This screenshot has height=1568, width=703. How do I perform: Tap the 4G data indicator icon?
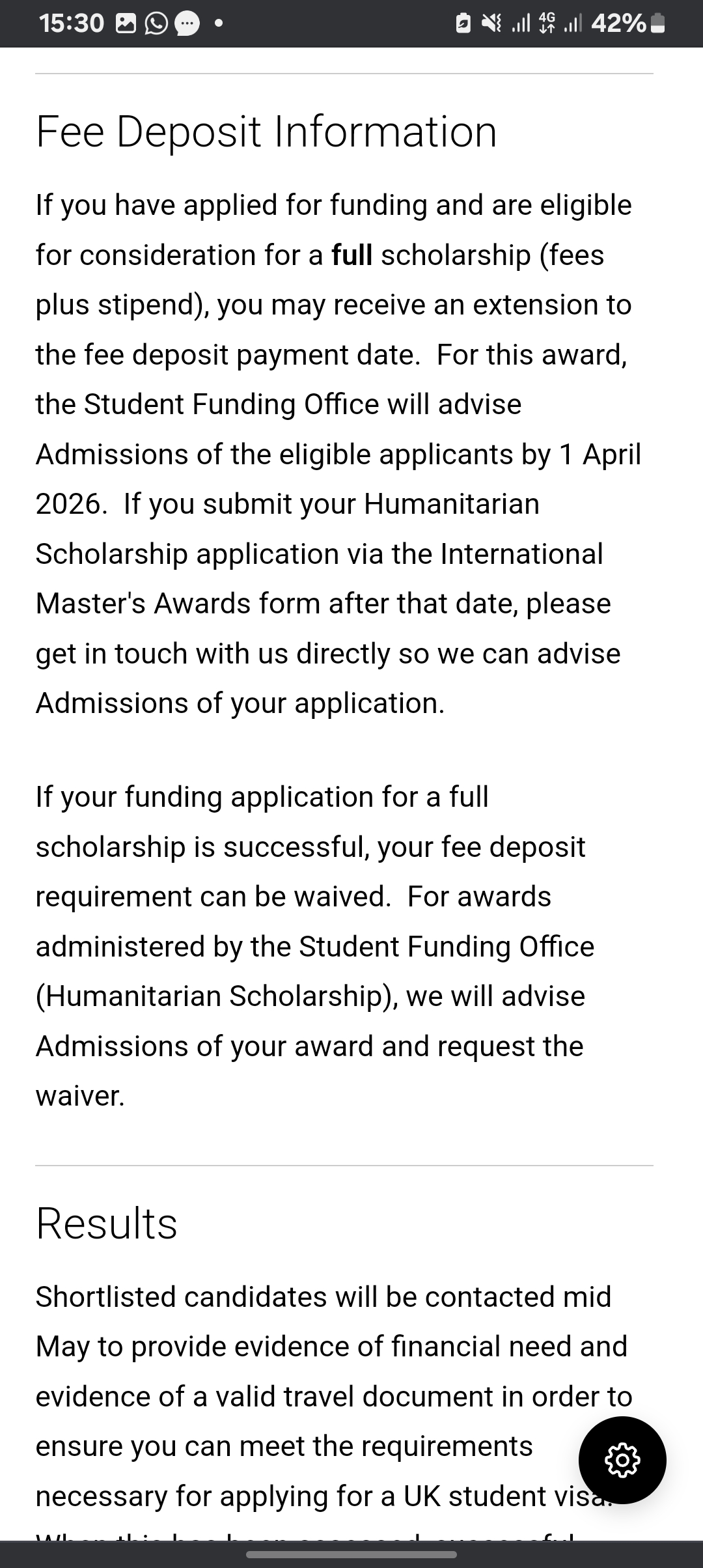tap(547, 24)
